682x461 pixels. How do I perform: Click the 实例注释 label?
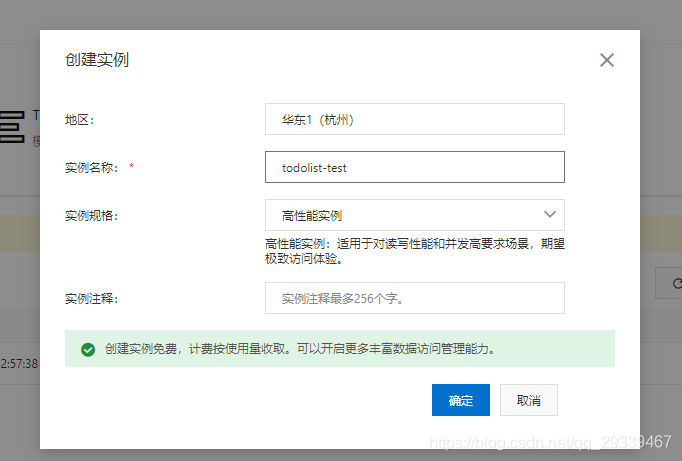pos(91,299)
